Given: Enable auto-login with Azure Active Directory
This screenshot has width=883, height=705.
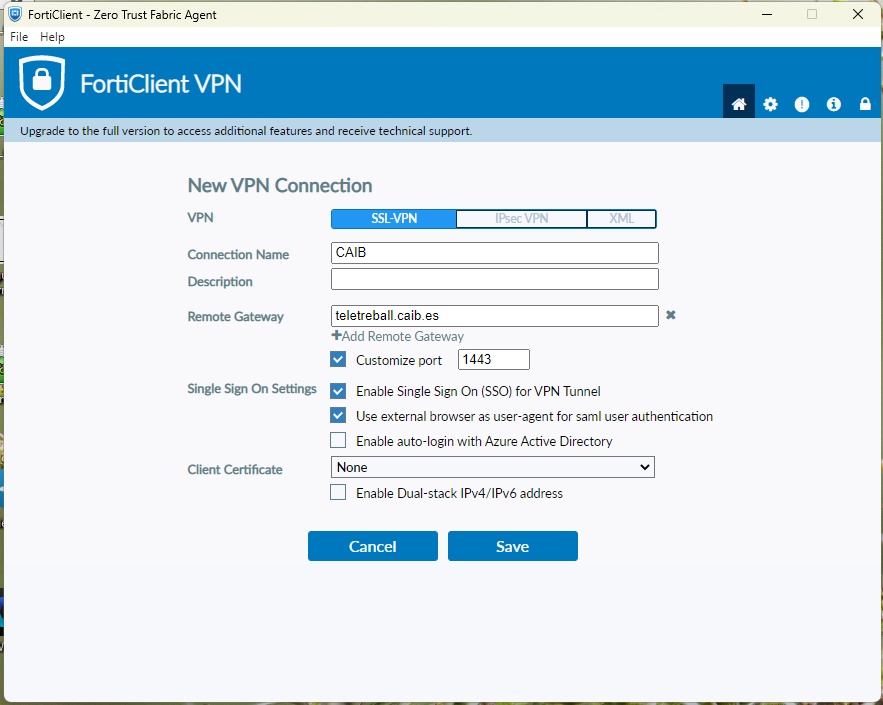Looking at the screenshot, I should [x=338, y=441].
